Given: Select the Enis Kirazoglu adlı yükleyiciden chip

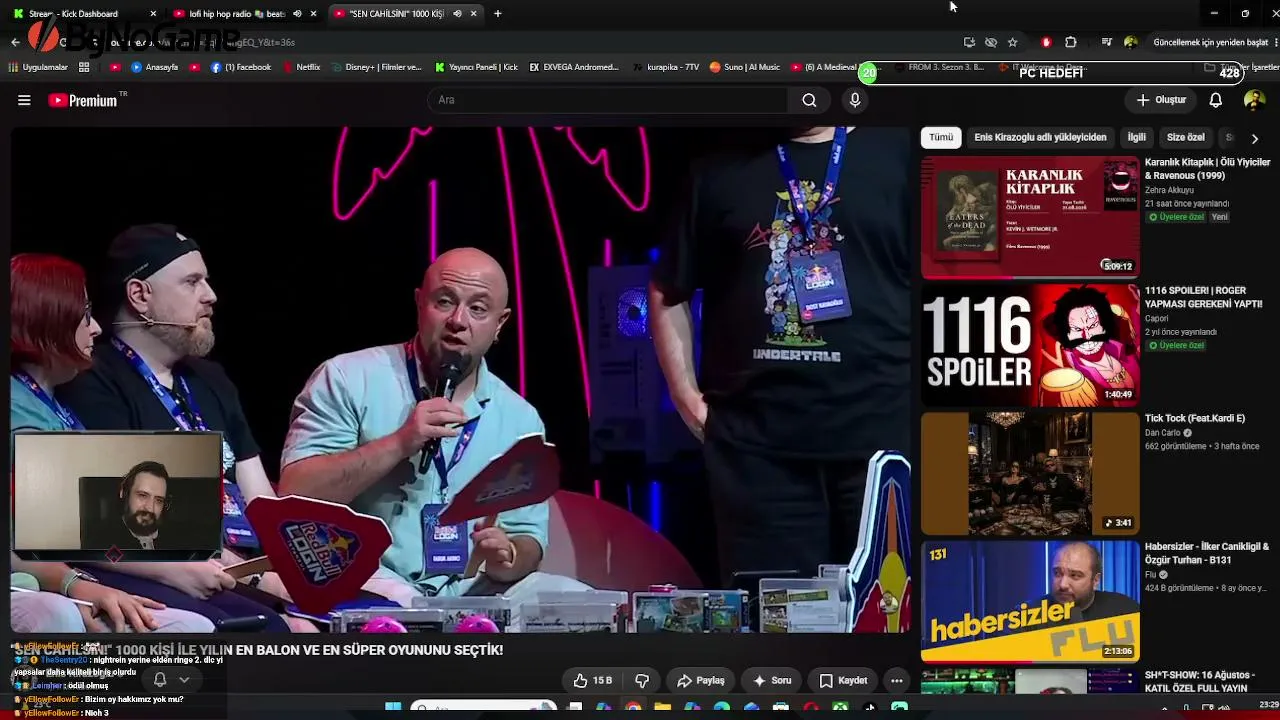Looking at the screenshot, I should [1040, 137].
